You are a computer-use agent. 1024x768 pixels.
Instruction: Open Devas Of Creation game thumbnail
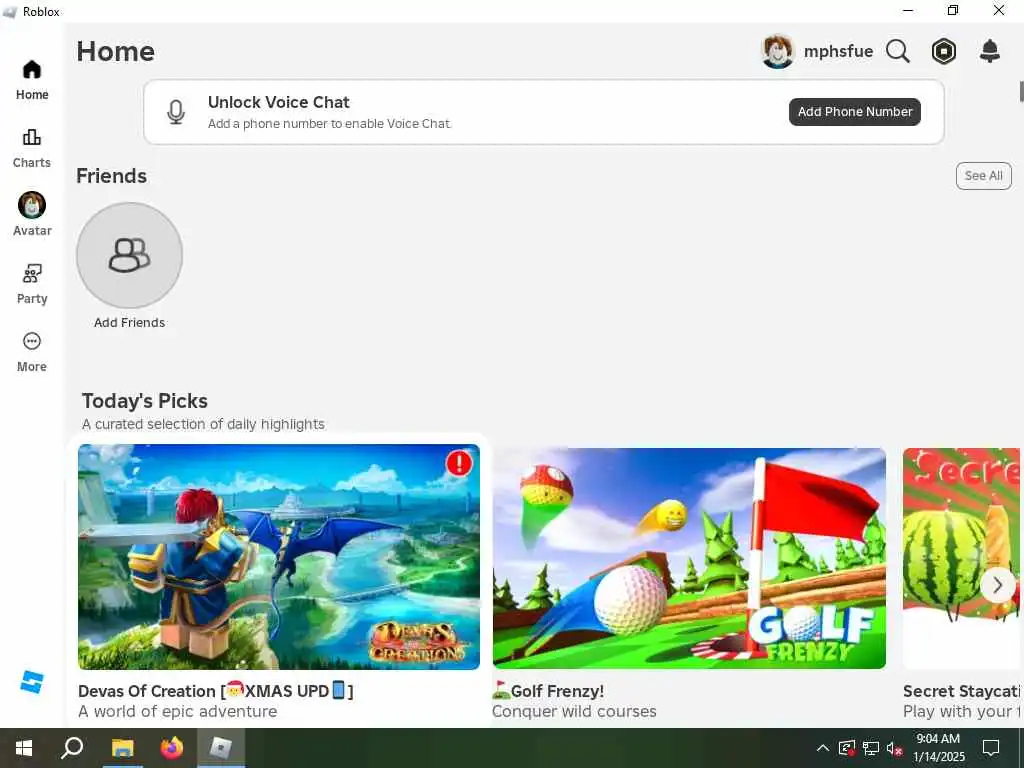279,556
